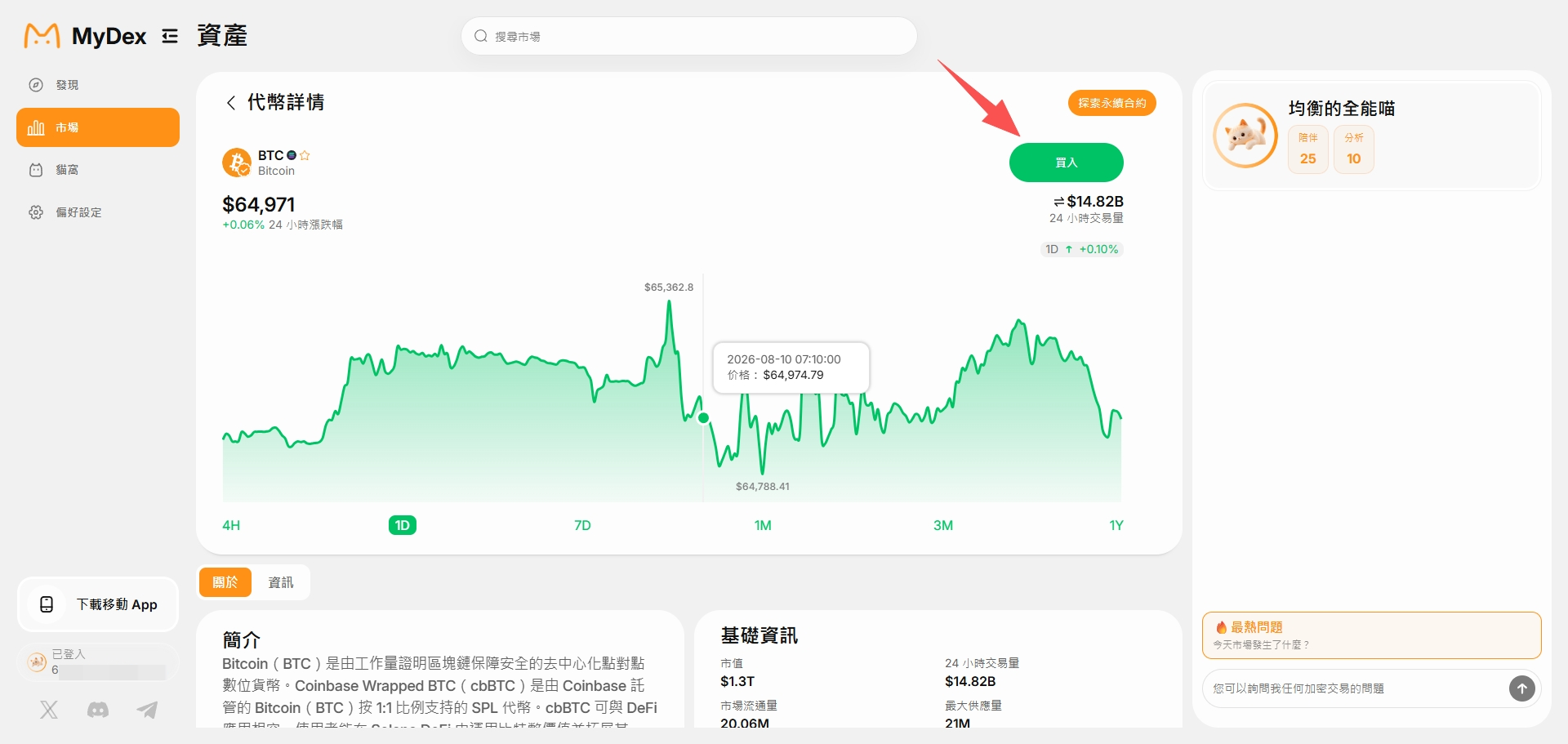Go back using the arrow beside 代幣詳情
The image size is (1568, 744).
[231, 103]
